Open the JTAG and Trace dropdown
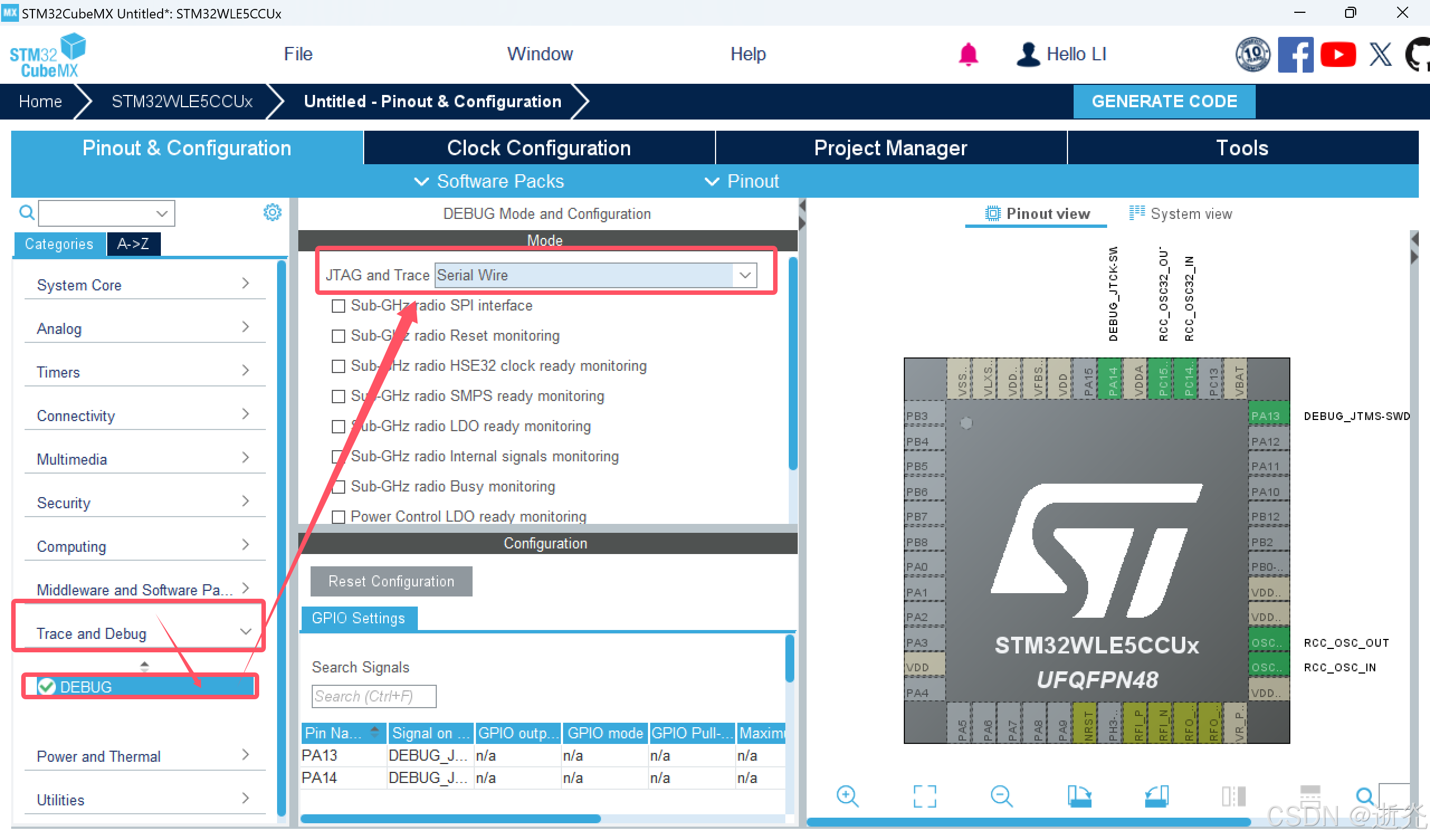The height and width of the screenshot is (840, 1430). (x=595, y=275)
